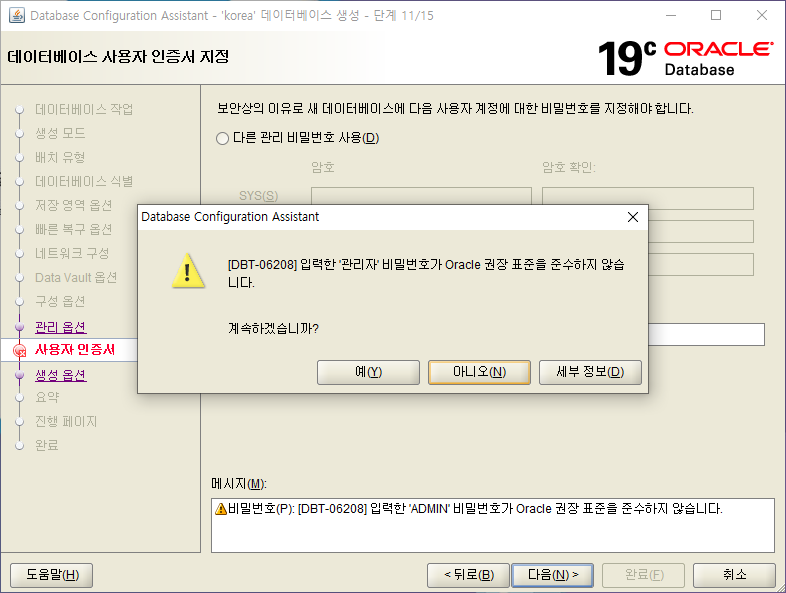Click the 요약 step
786x593 pixels.
click(x=47, y=398)
